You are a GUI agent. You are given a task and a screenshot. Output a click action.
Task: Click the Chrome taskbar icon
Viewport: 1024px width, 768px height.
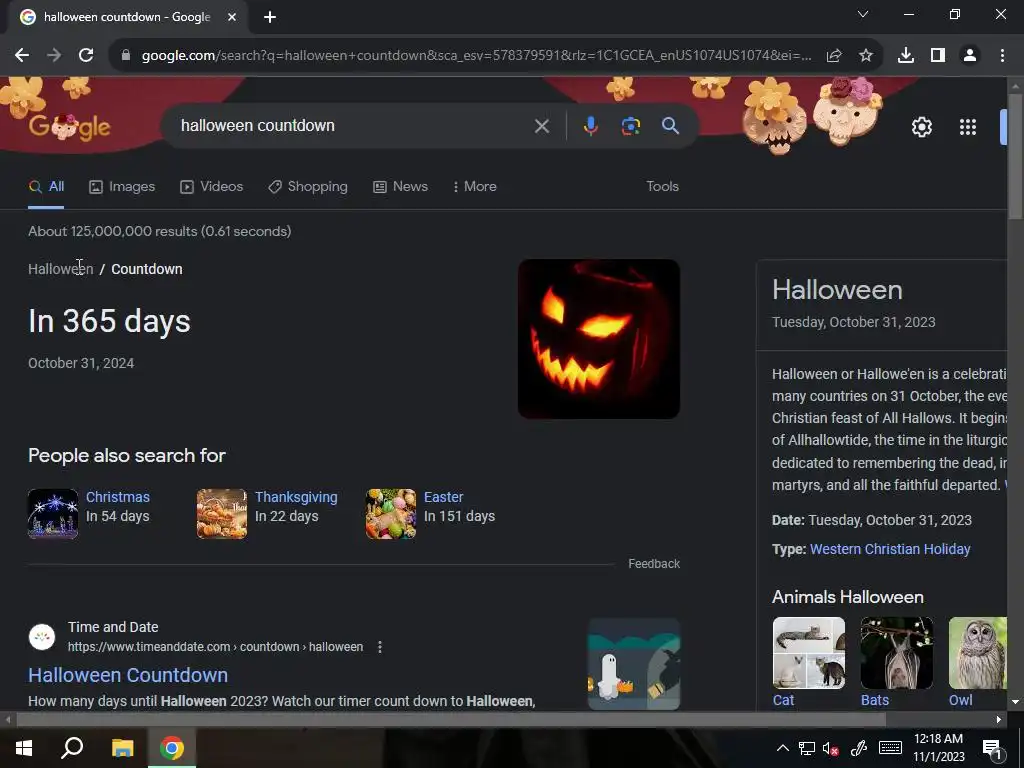click(x=172, y=748)
